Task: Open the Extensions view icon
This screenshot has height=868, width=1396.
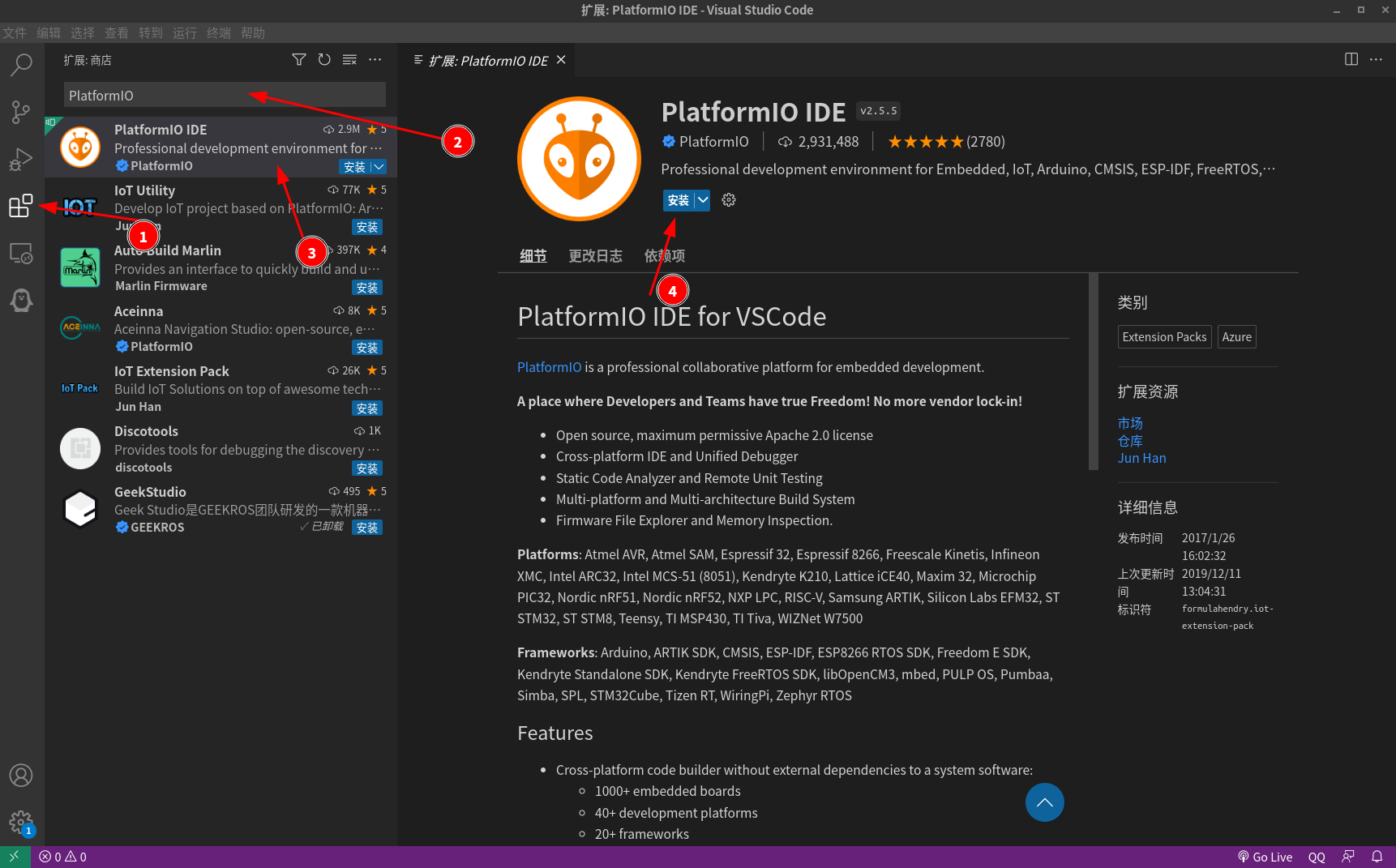Action: point(21,206)
